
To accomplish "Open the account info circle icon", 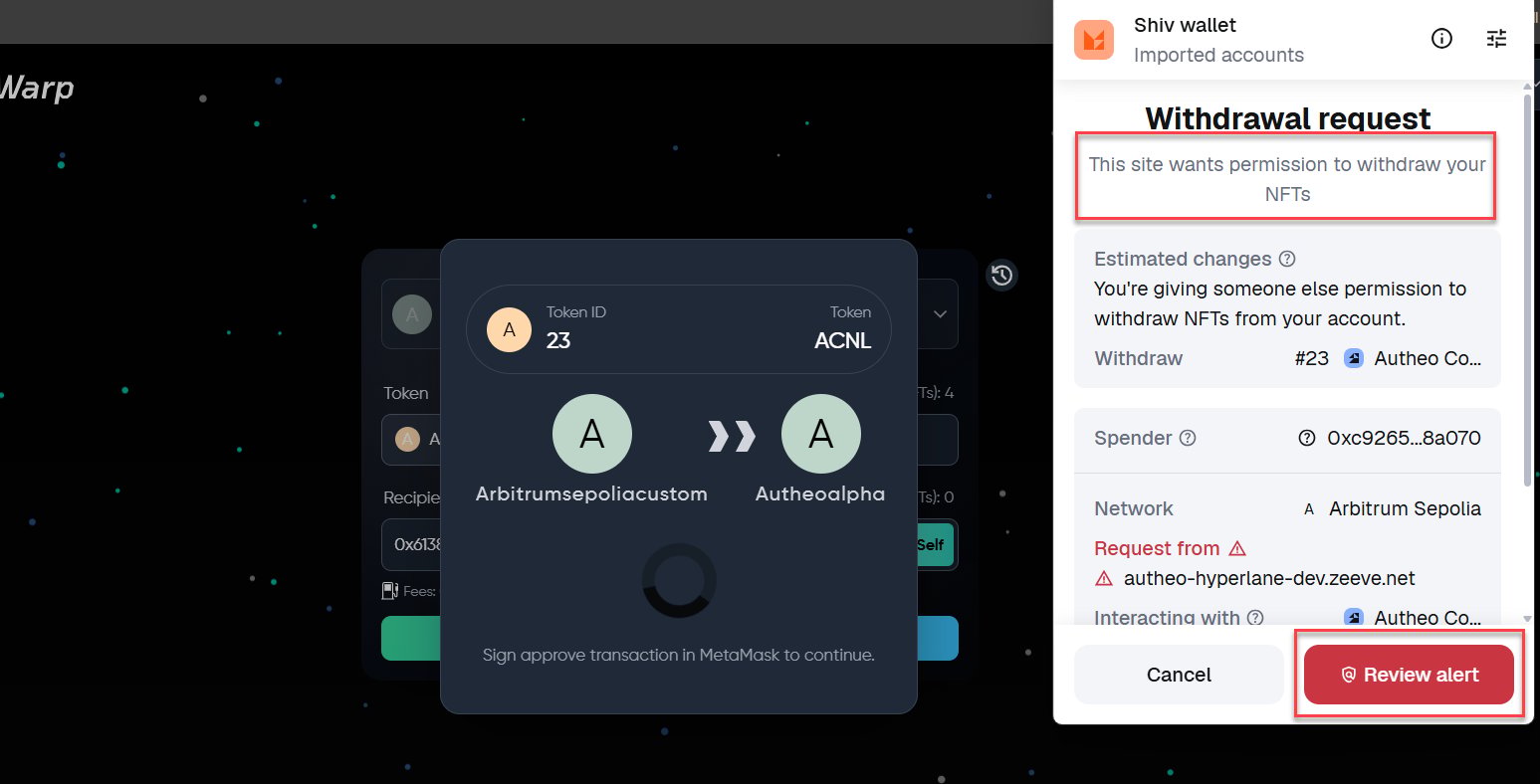I will 1441,39.
